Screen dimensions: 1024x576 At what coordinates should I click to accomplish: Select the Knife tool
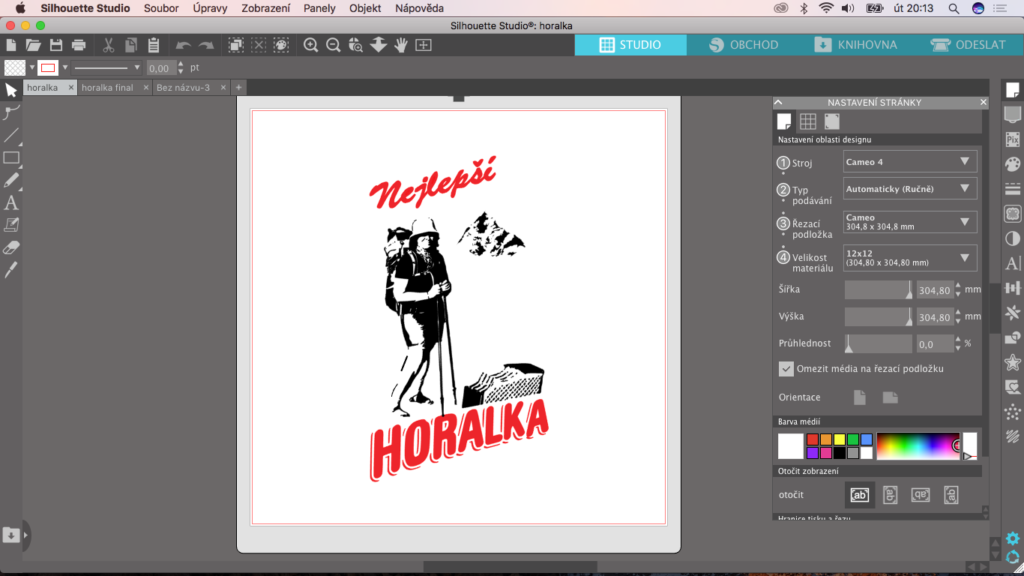11,270
